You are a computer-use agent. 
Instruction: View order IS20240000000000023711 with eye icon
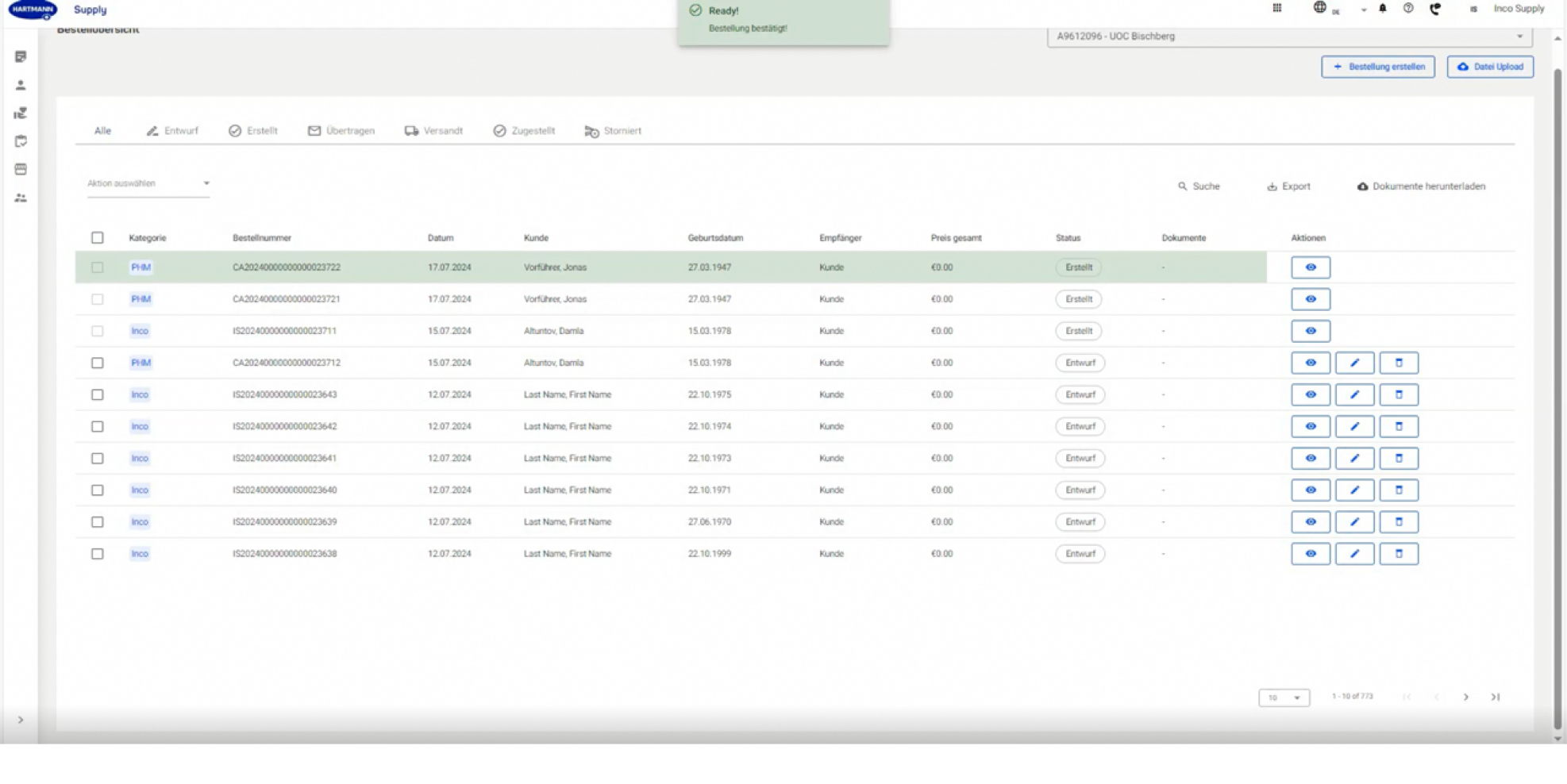tap(1311, 331)
